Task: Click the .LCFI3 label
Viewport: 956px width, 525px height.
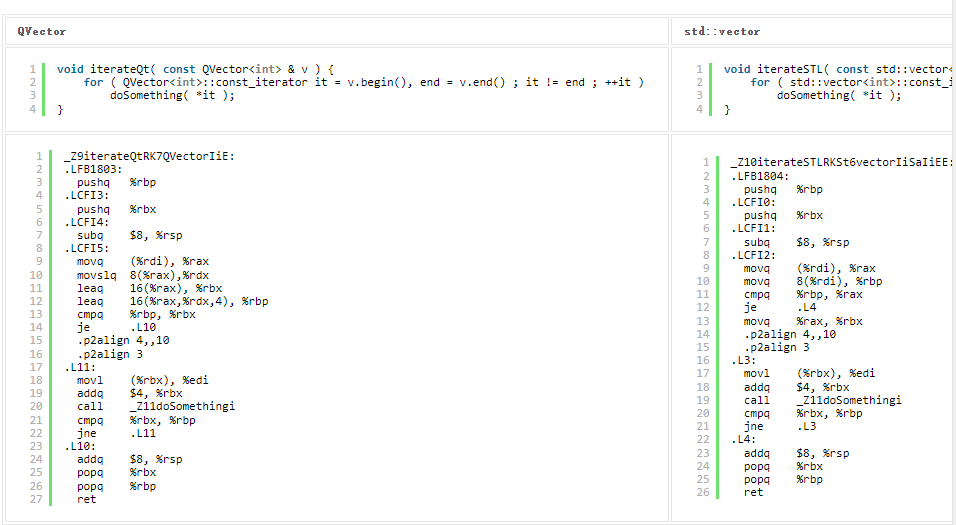Action: point(87,196)
